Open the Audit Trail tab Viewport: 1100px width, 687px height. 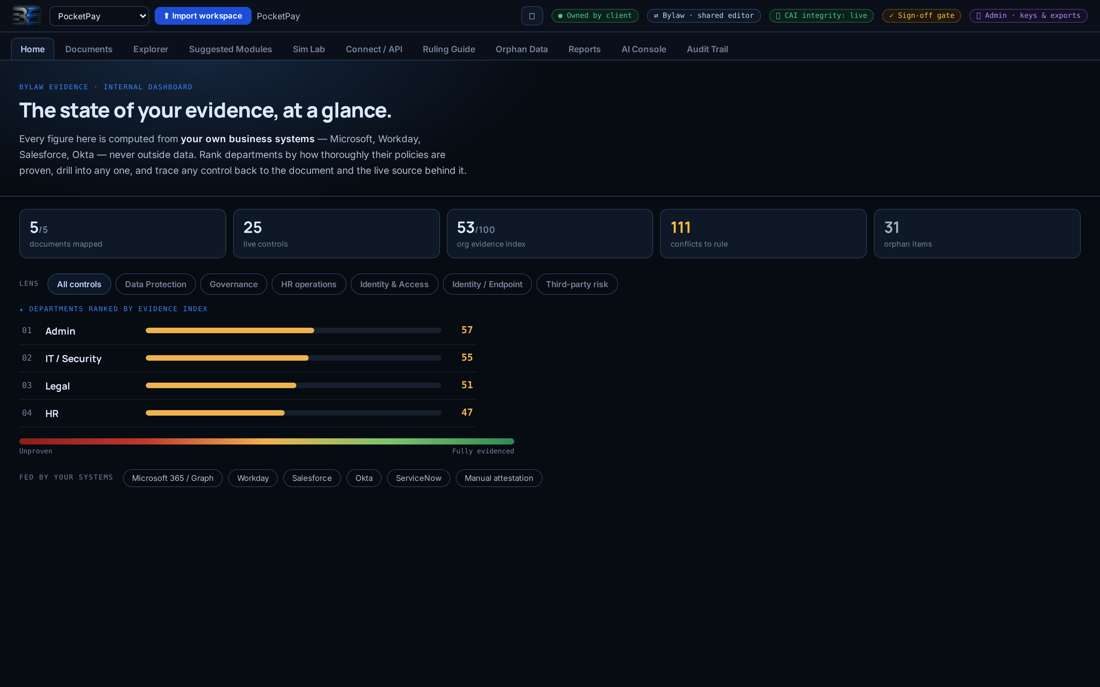click(707, 49)
